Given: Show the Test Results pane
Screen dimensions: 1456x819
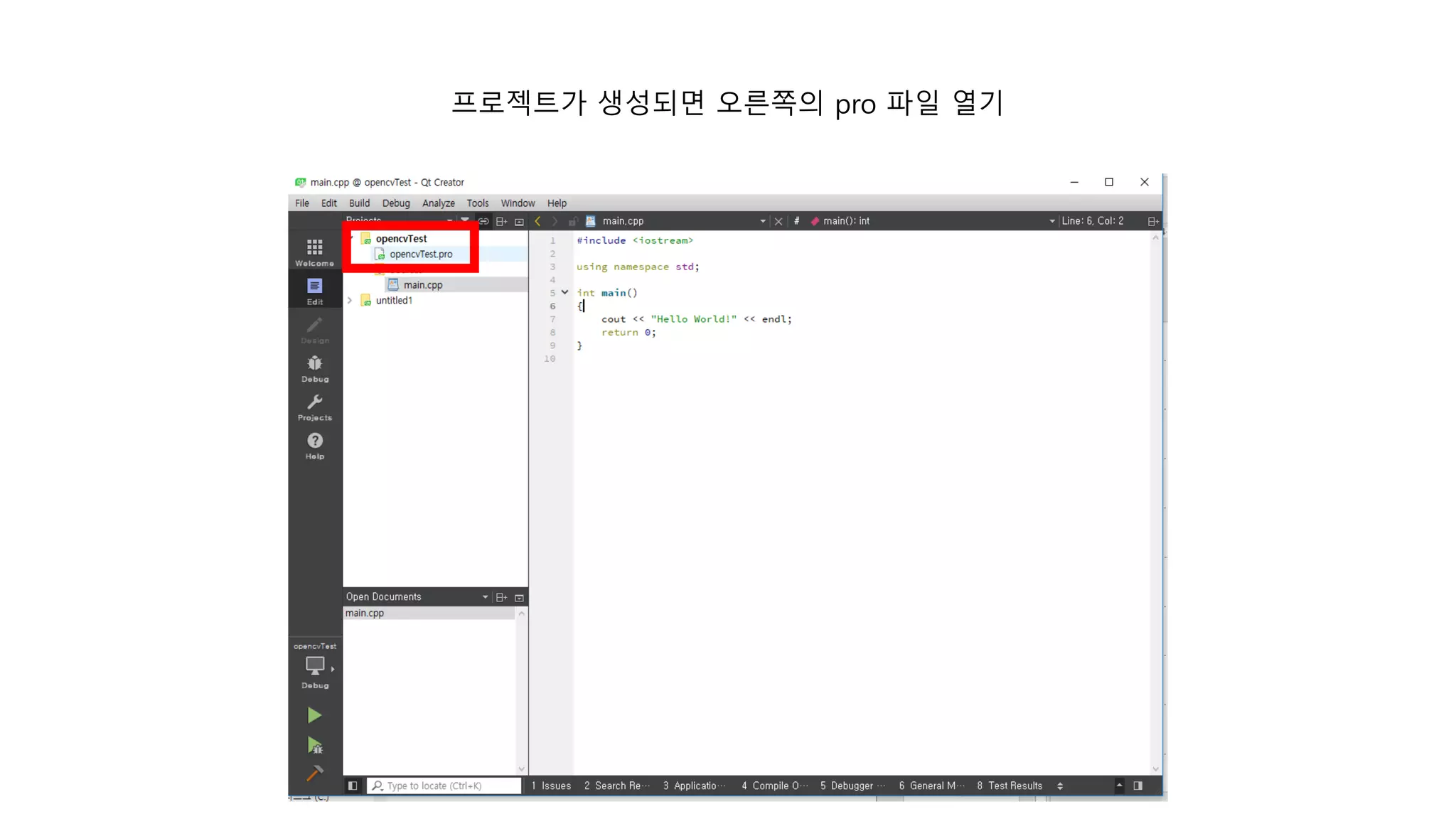Looking at the screenshot, I should tap(1010, 786).
